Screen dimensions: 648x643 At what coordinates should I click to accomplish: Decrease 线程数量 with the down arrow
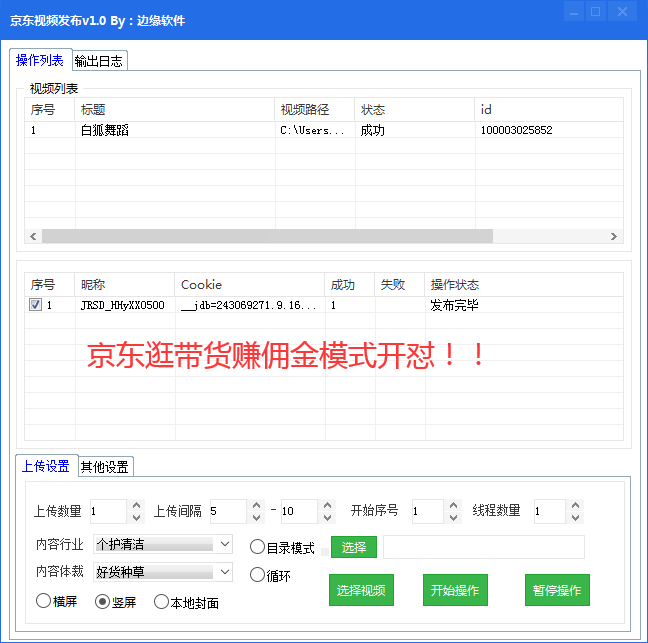tap(575, 517)
